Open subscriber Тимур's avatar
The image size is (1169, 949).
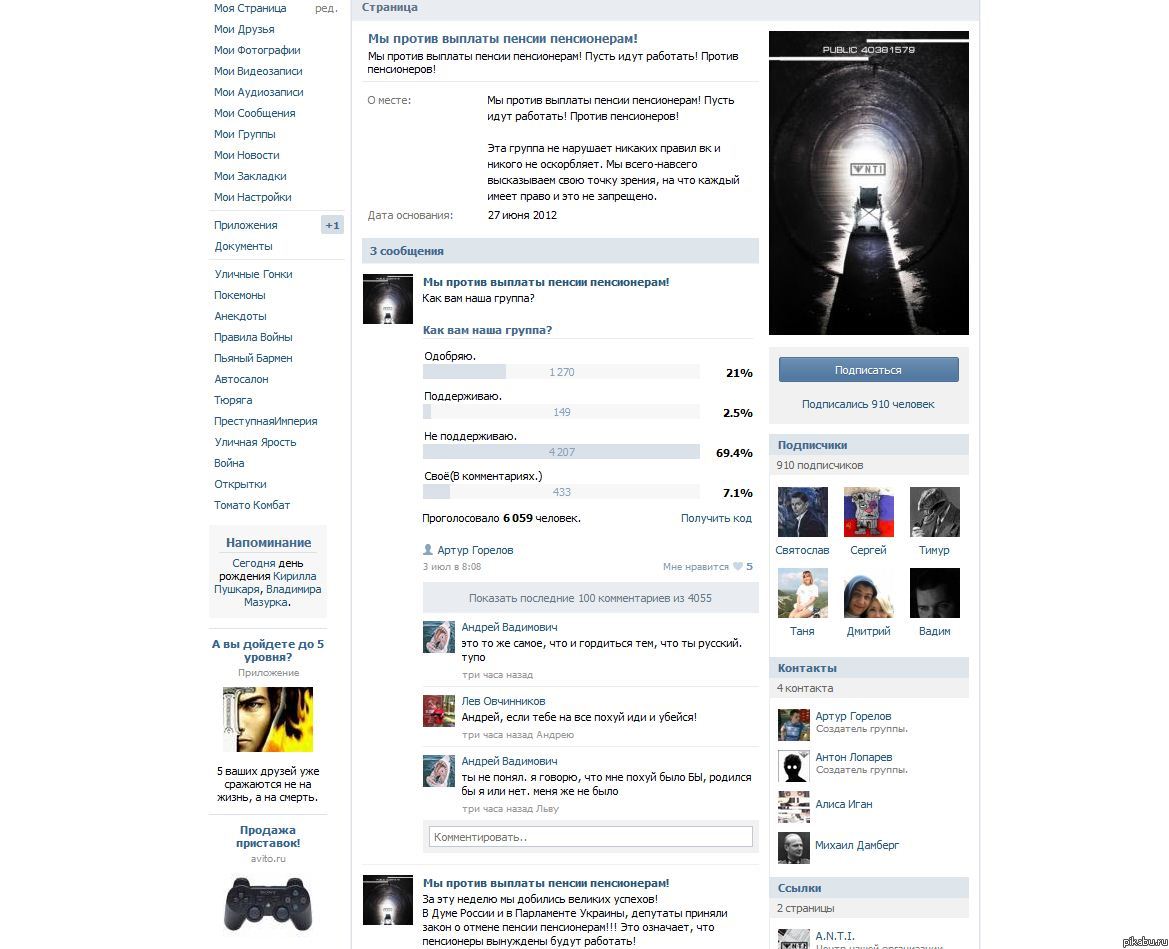(934, 512)
